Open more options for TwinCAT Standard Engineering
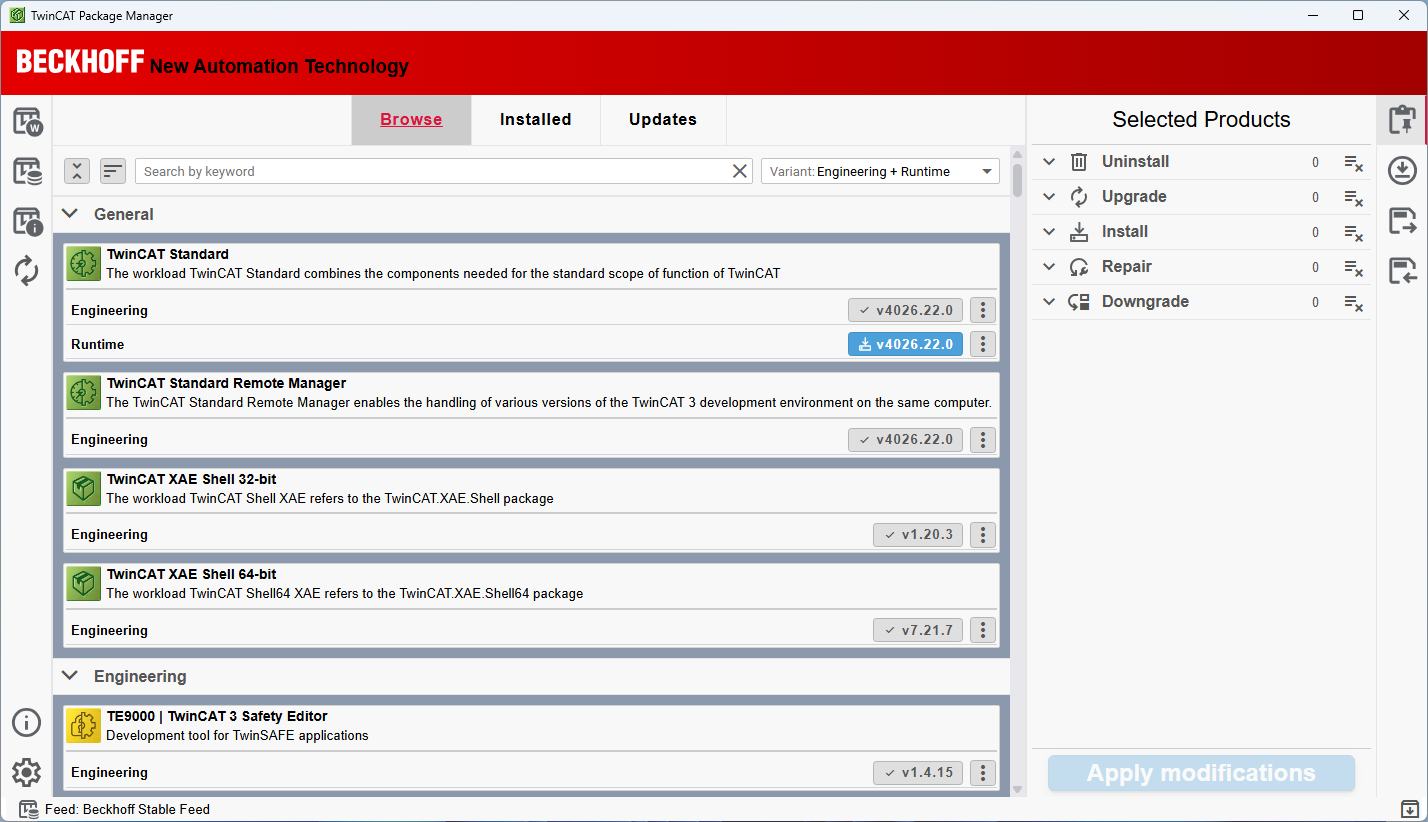Viewport: 1428px width, 822px height. [983, 310]
